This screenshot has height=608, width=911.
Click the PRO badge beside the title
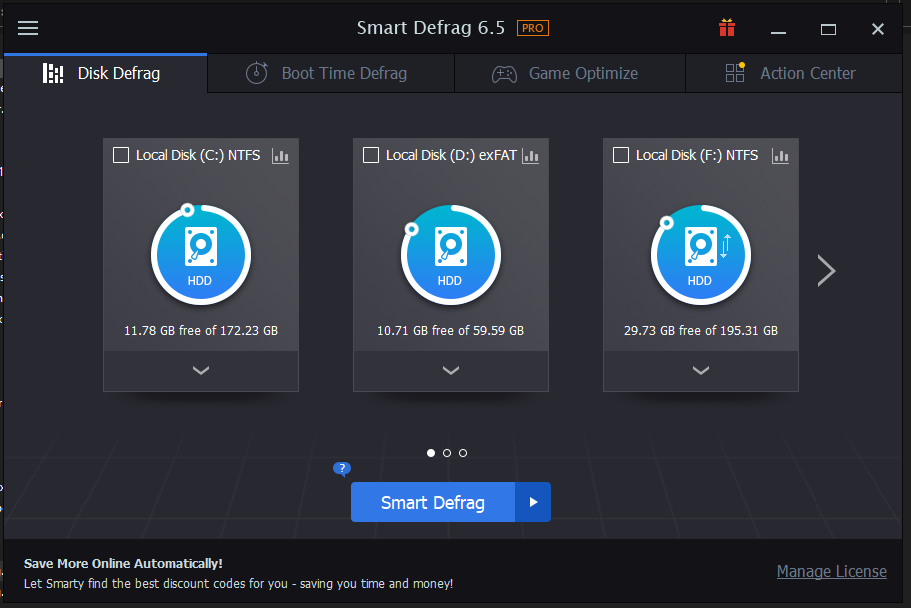click(533, 28)
